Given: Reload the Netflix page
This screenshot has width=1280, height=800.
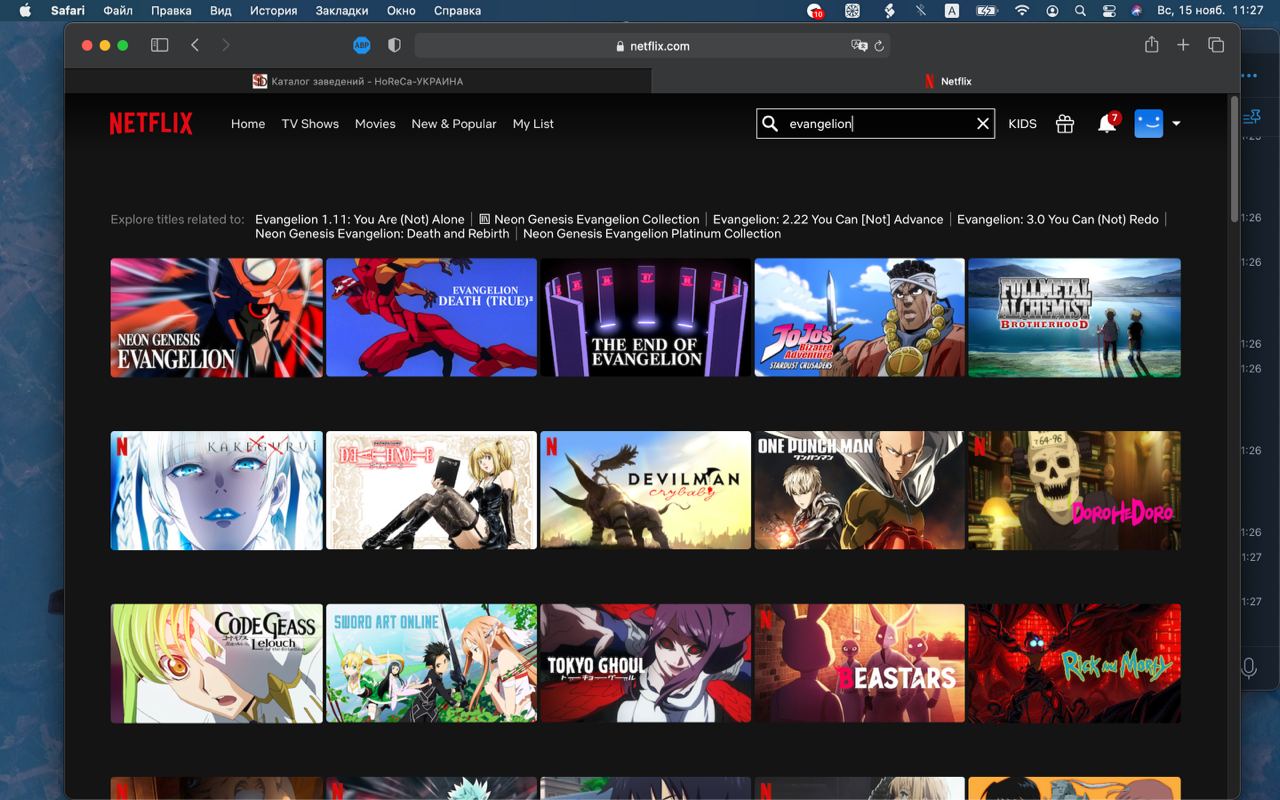Looking at the screenshot, I should point(879,45).
